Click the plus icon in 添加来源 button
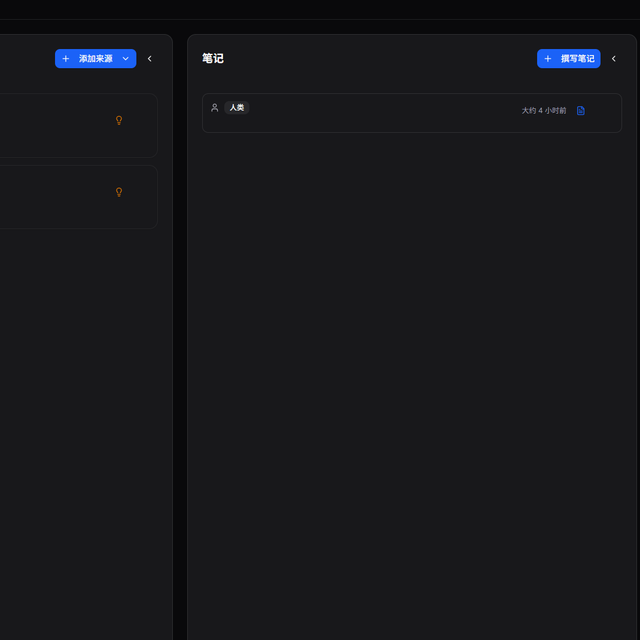This screenshot has width=640, height=640. [x=65, y=59]
